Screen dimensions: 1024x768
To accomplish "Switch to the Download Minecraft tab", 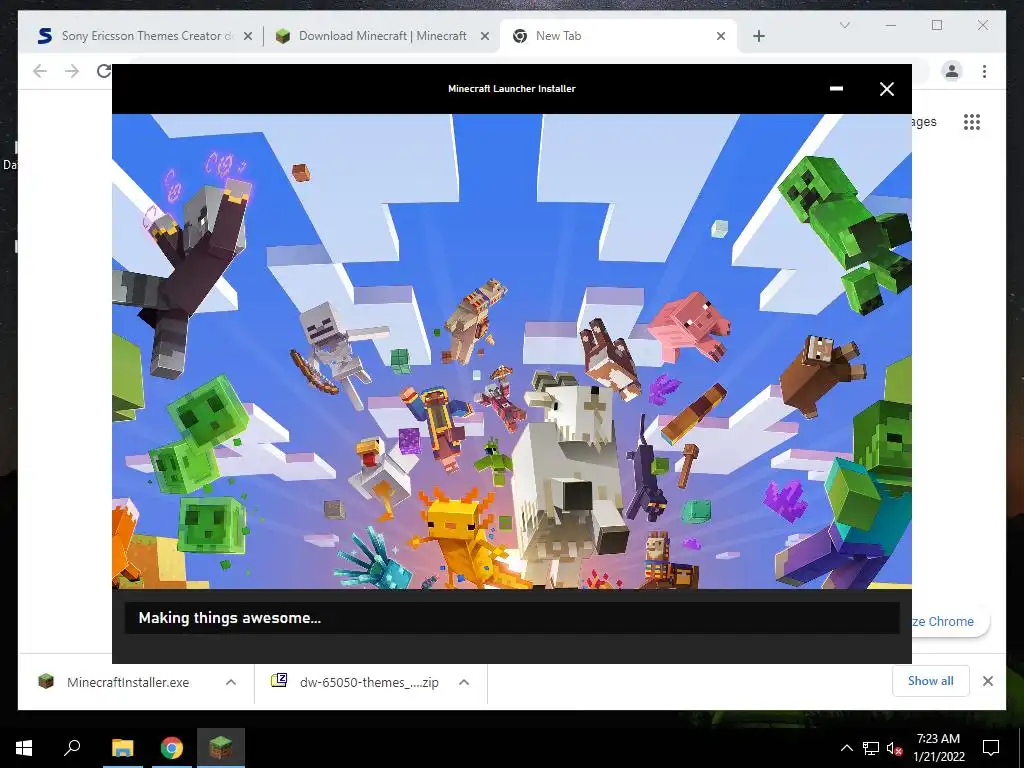I will pos(382,36).
